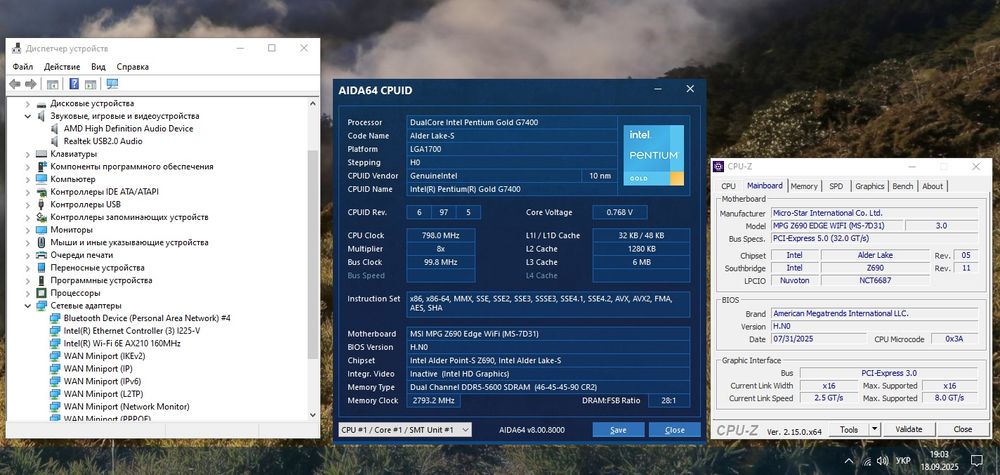Open AIDA64 CPU #1 / Core #1 dropdown

(405, 430)
